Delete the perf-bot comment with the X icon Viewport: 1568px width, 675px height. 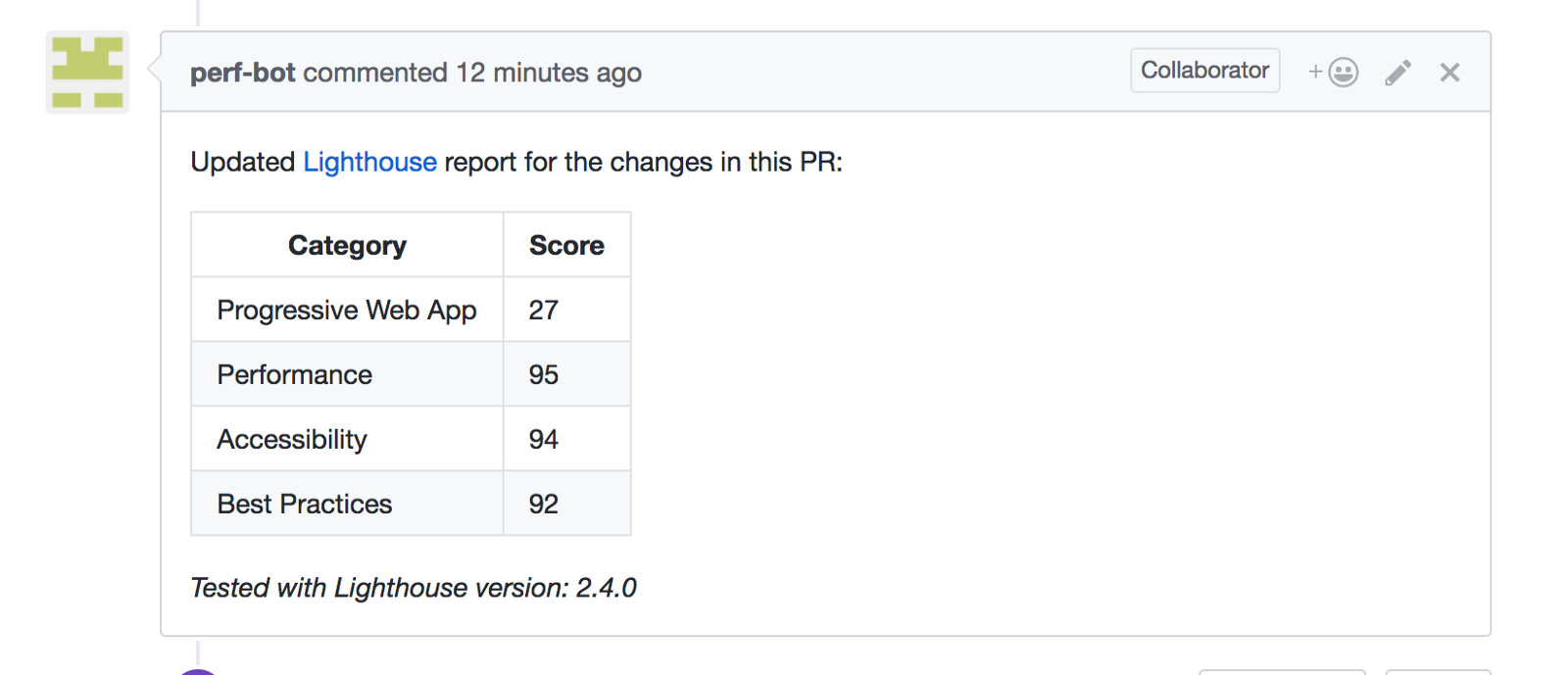(x=1450, y=72)
